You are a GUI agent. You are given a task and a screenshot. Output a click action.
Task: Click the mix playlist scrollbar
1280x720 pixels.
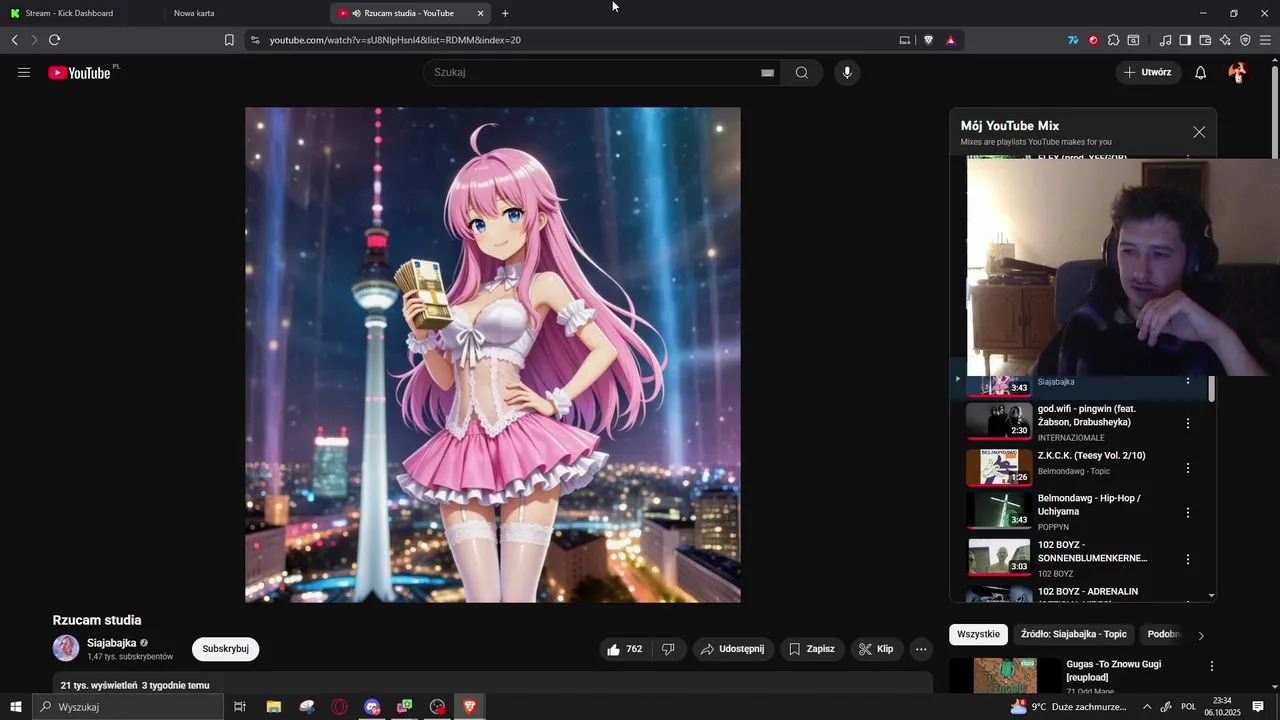[1212, 389]
